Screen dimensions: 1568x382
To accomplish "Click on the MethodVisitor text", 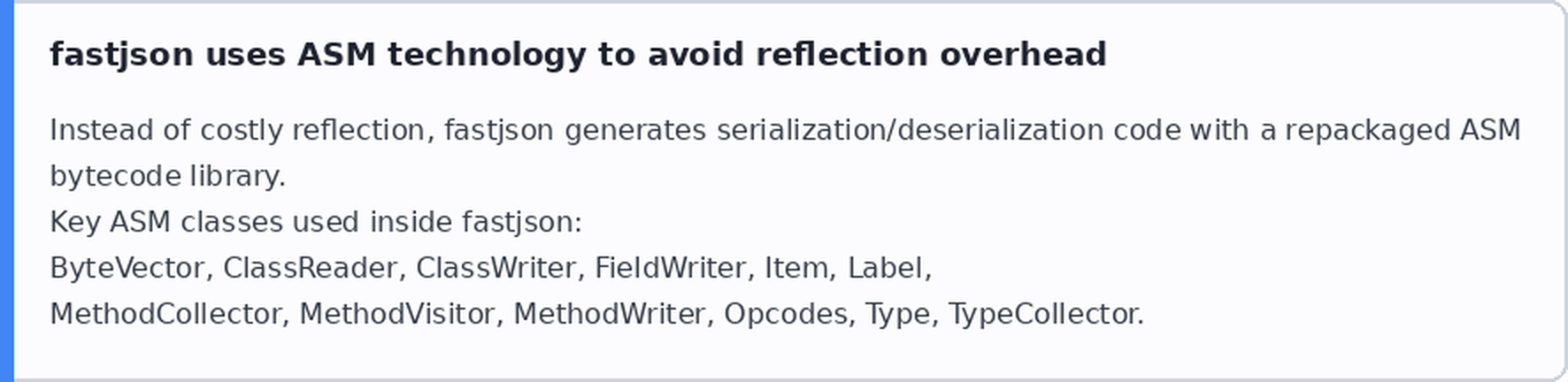I will [396, 314].
